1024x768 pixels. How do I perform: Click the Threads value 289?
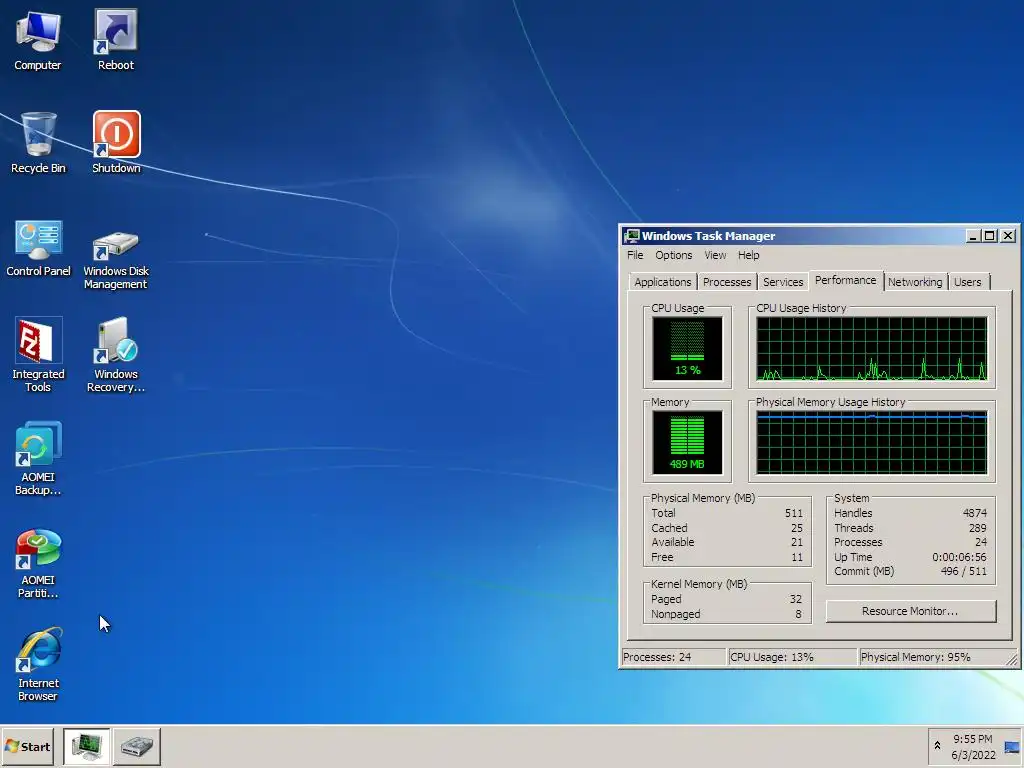pyautogui.click(x=978, y=528)
